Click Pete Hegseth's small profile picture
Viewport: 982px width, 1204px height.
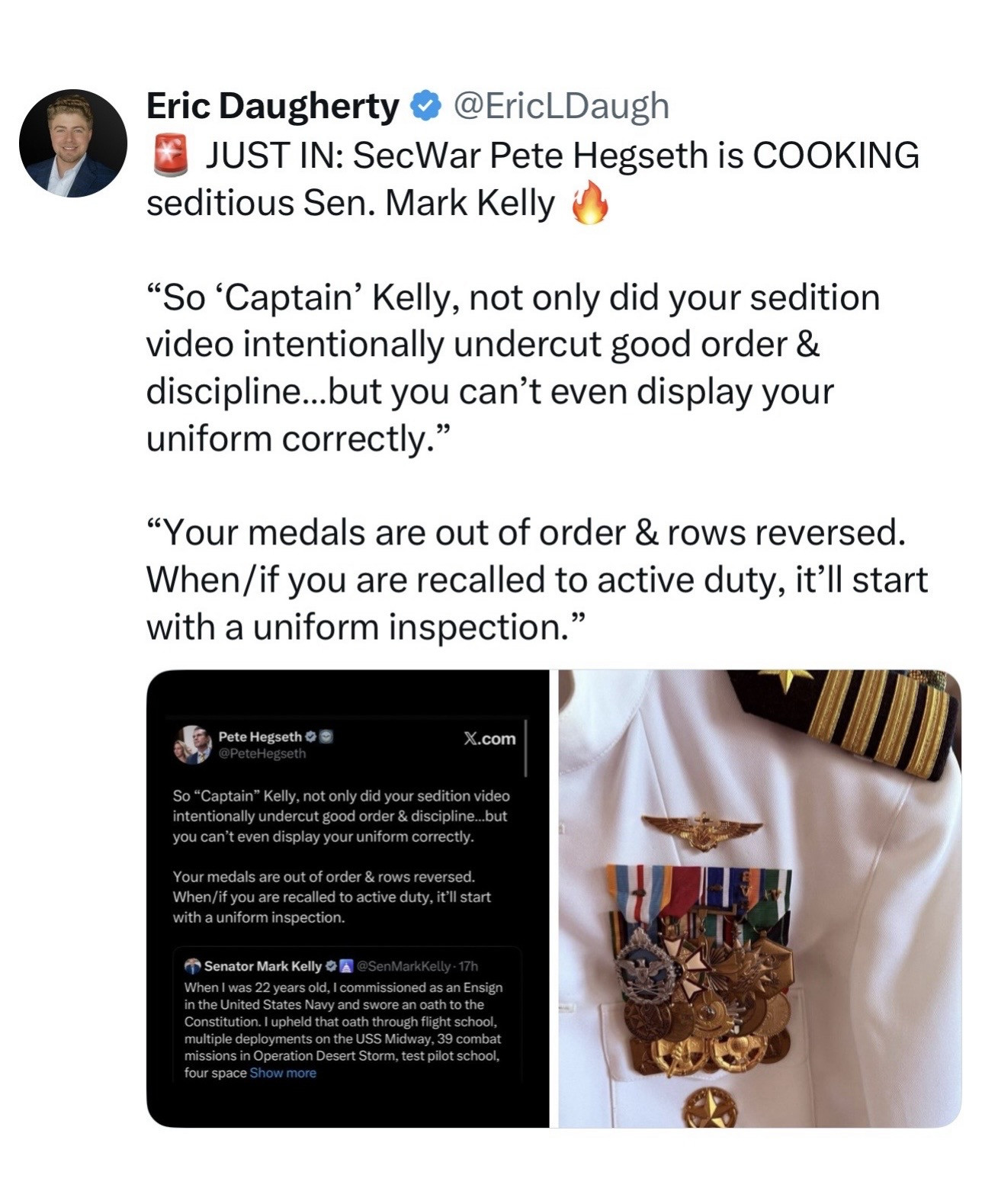(x=192, y=744)
